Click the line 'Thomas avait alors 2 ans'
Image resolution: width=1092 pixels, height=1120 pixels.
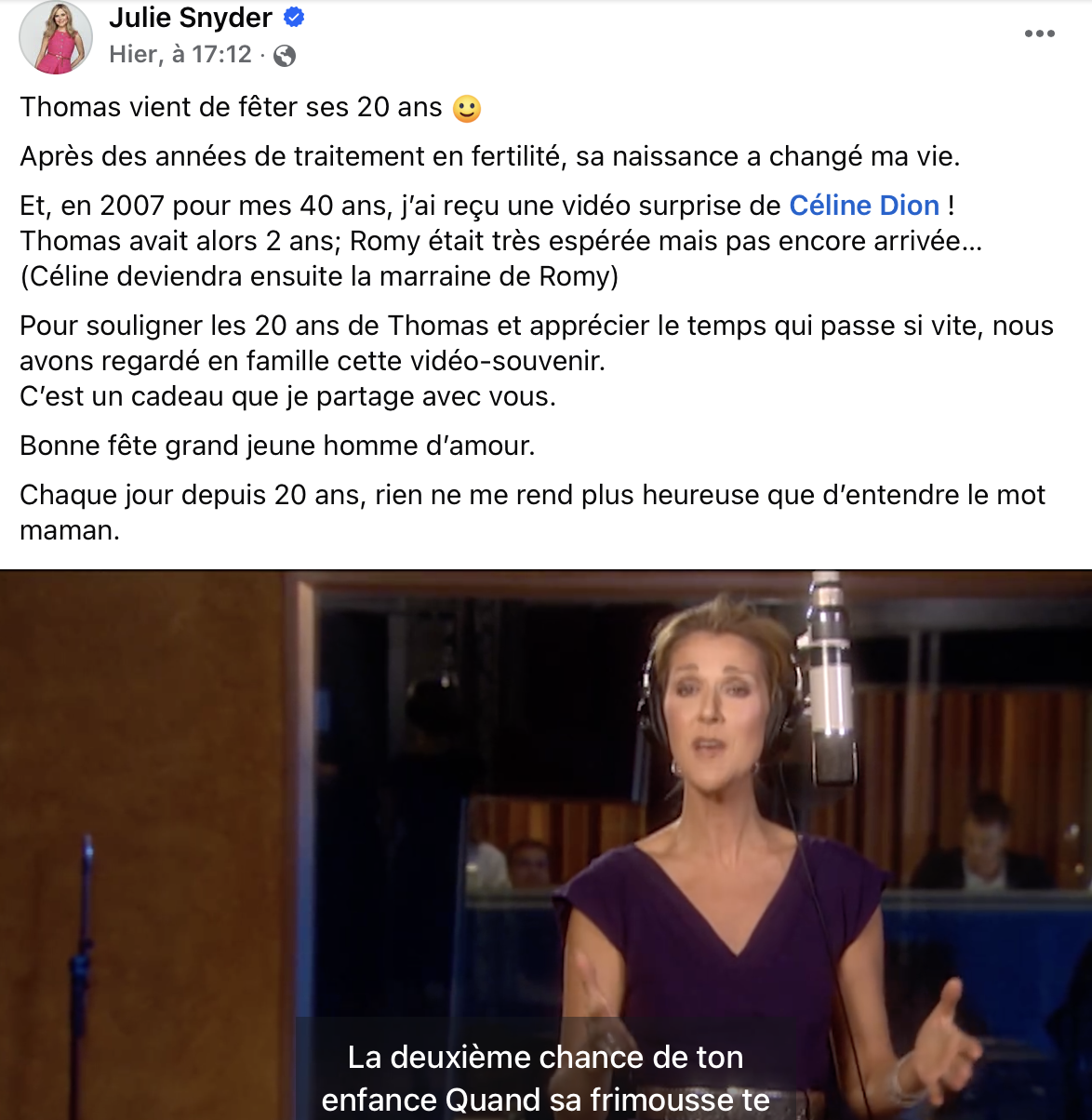(501, 241)
